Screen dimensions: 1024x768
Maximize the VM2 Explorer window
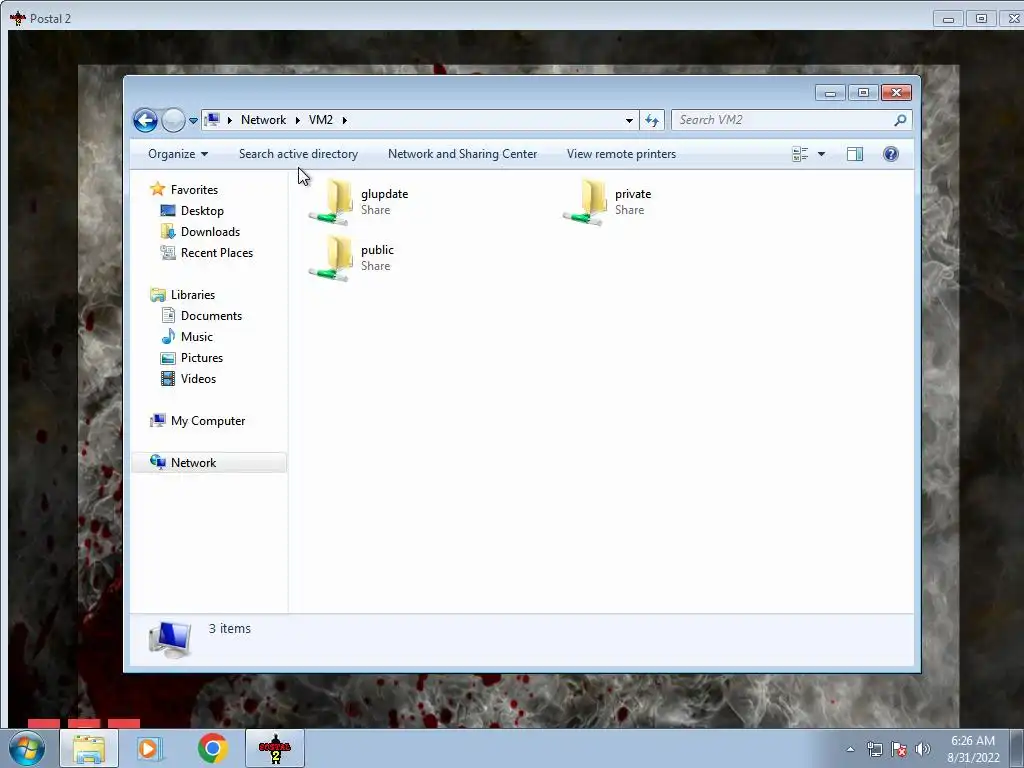point(863,93)
